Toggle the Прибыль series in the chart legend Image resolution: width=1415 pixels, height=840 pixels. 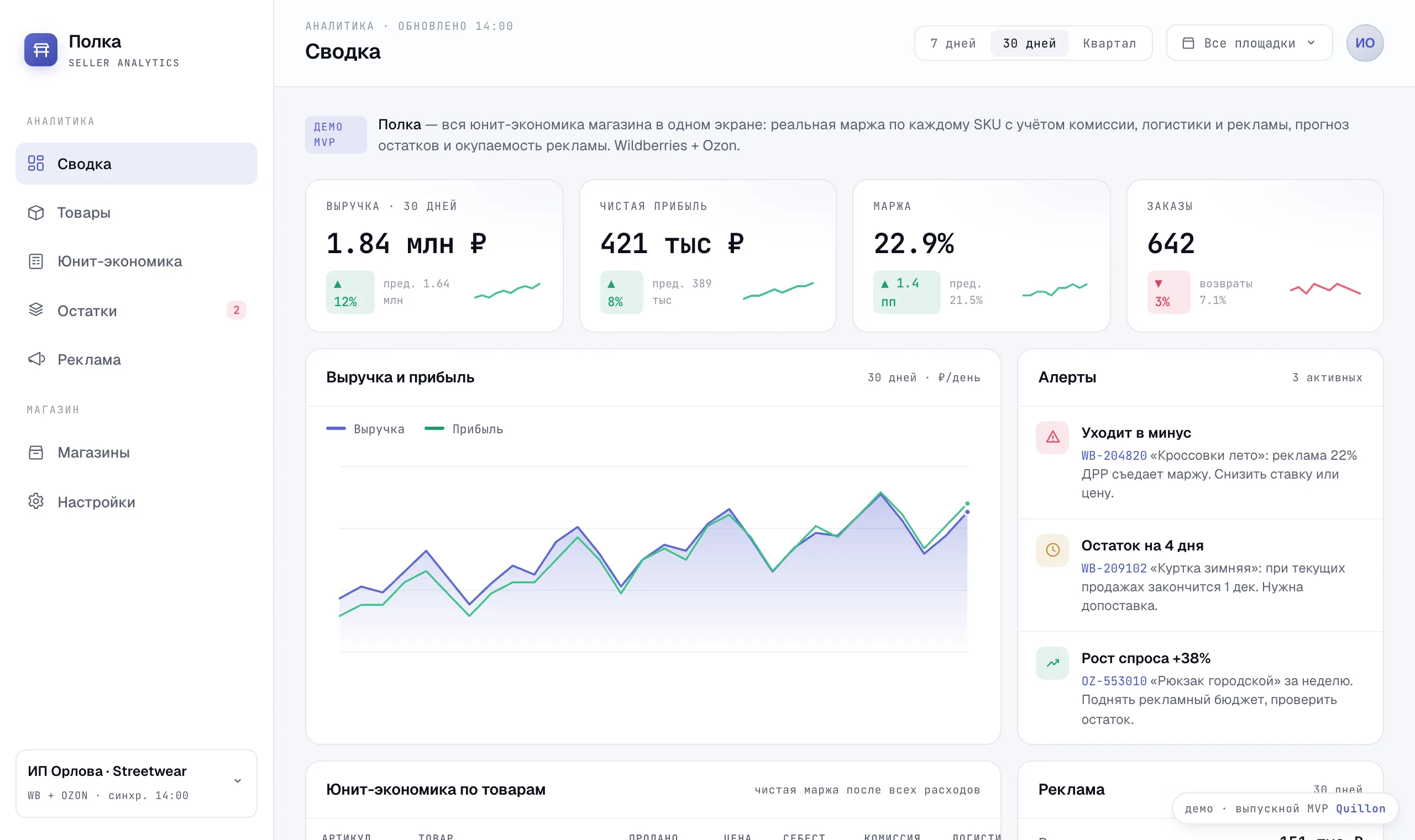coord(464,429)
